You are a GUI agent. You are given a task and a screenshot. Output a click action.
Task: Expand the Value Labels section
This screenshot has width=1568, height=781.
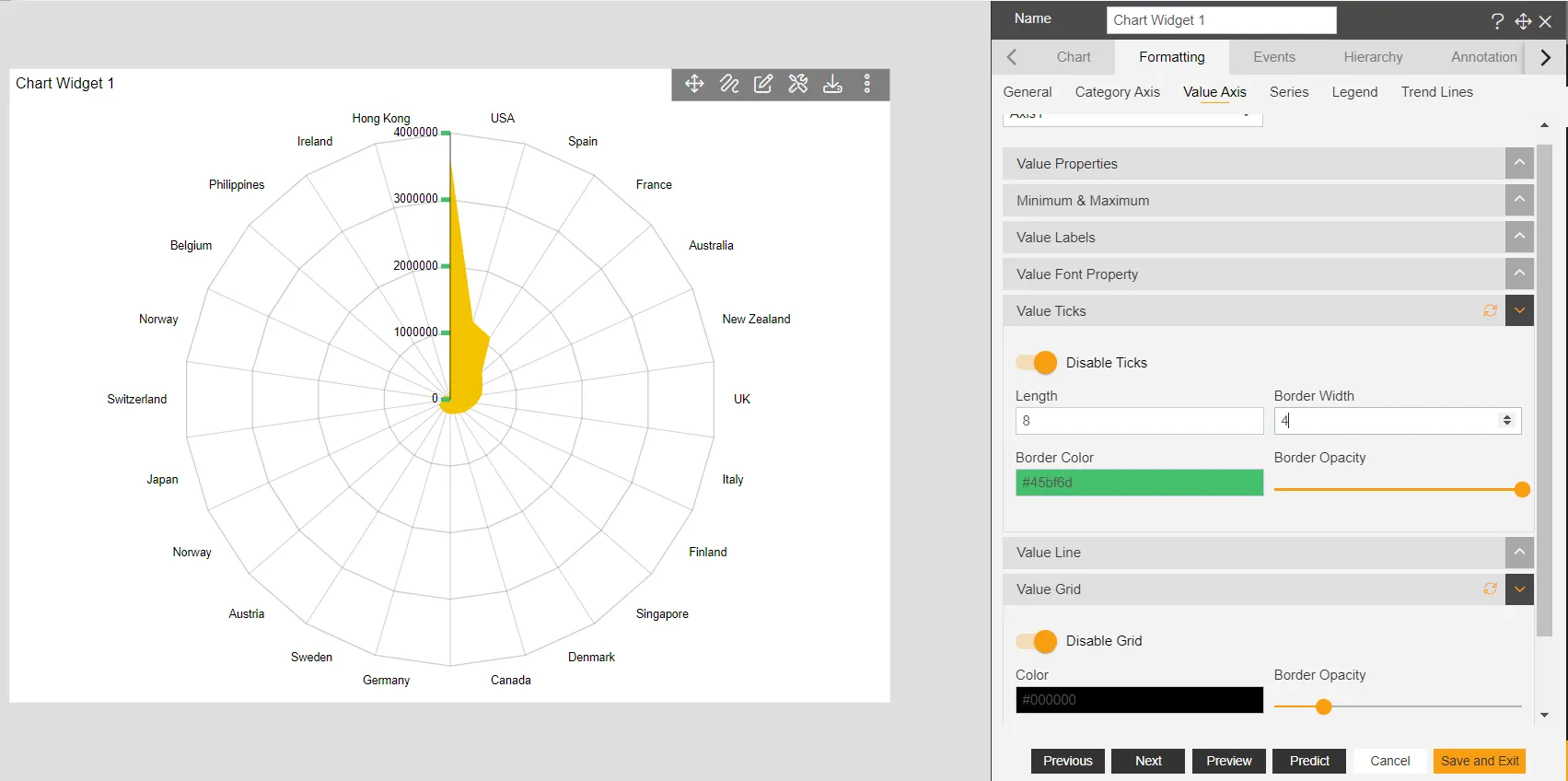[1520, 237]
